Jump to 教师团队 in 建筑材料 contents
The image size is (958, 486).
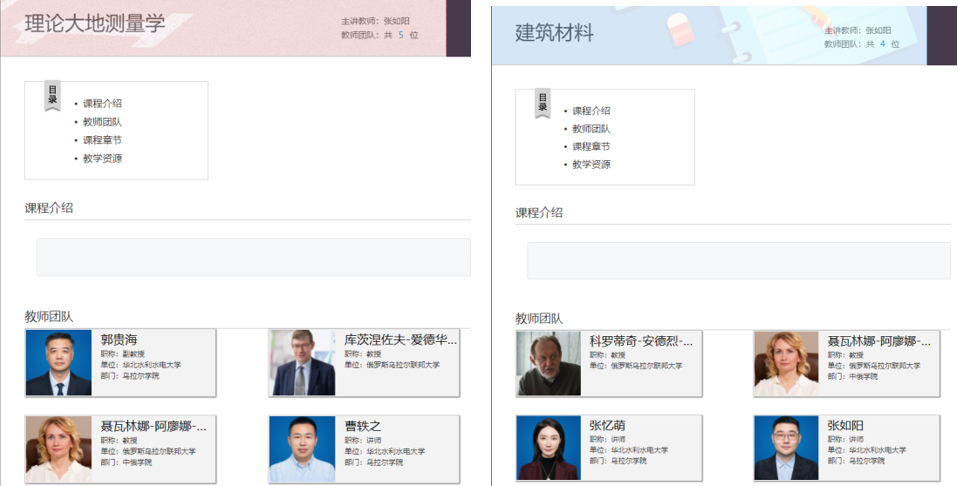pos(591,129)
